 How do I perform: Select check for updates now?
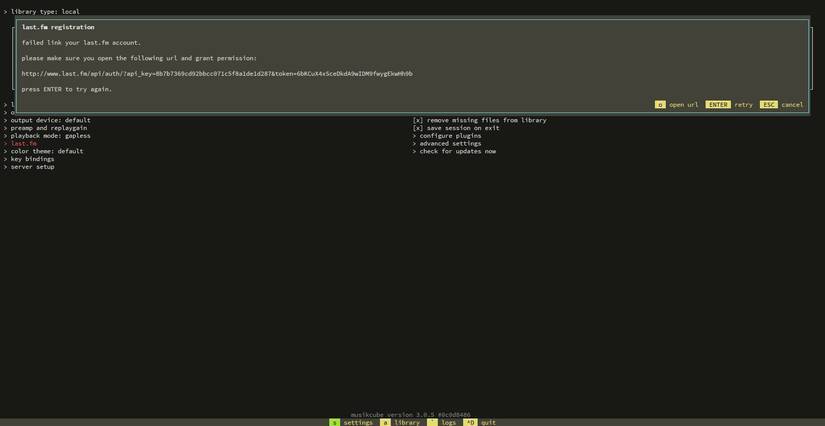pos(454,151)
